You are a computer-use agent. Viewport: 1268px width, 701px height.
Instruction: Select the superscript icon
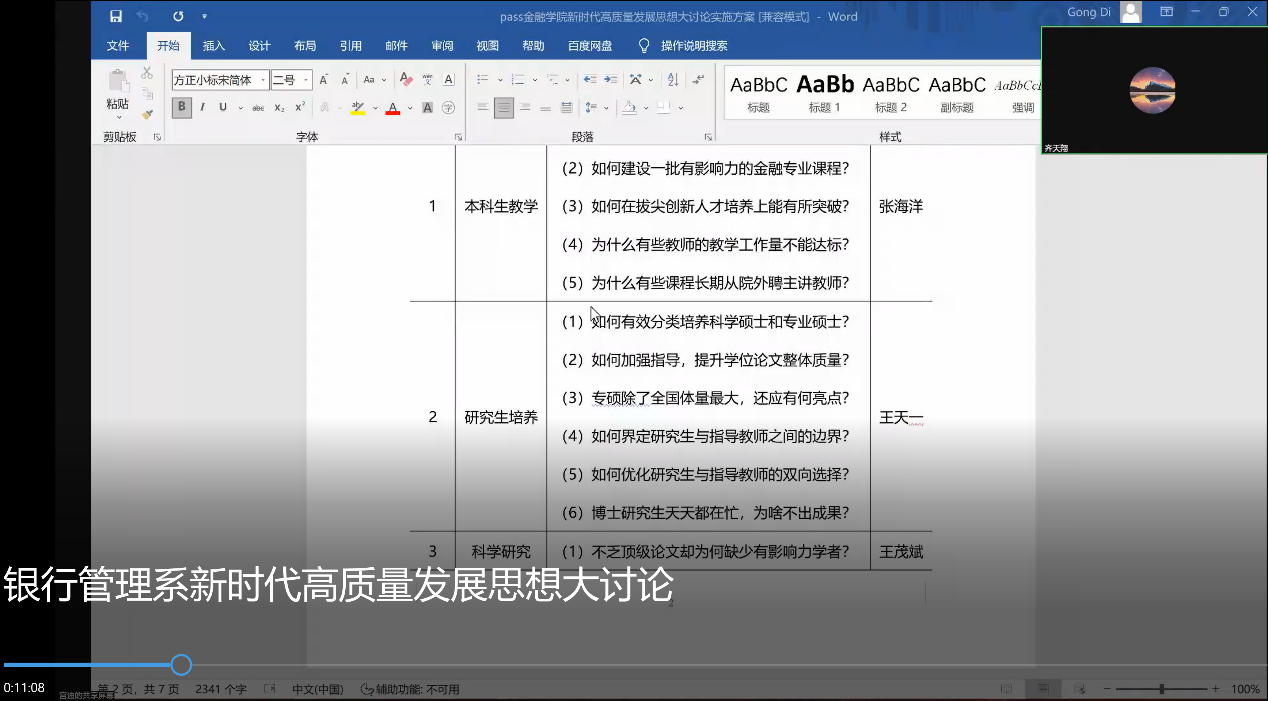coord(299,107)
